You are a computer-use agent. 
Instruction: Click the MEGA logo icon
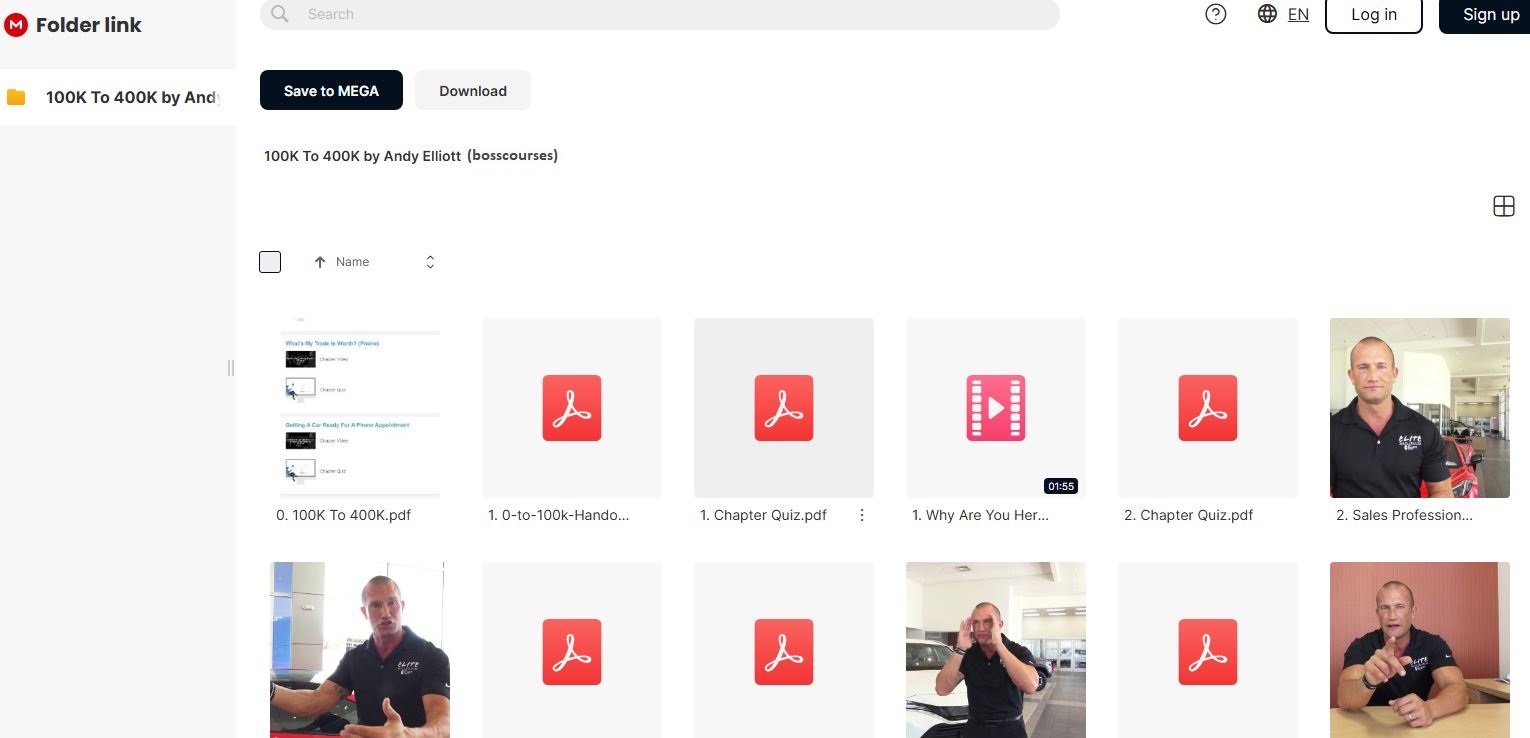(16, 25)
